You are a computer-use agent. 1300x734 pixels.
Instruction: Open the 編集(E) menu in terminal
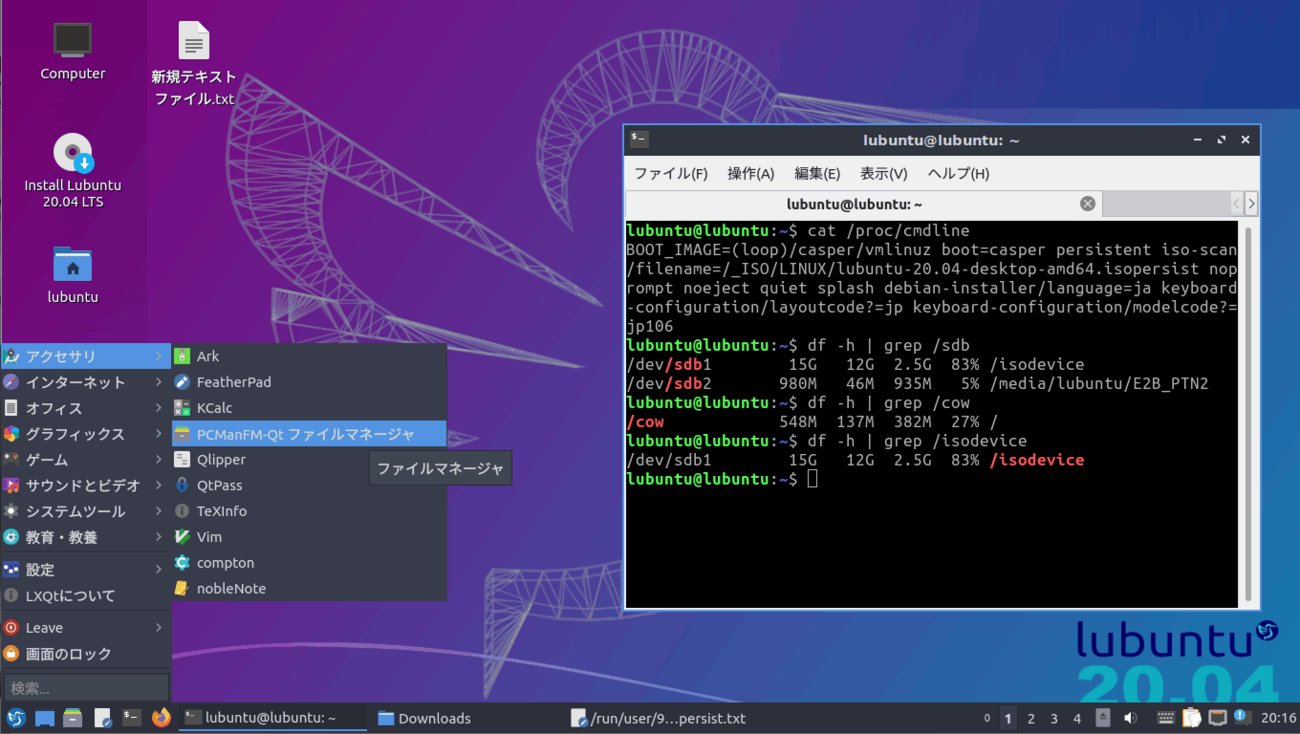click(816, 173)
